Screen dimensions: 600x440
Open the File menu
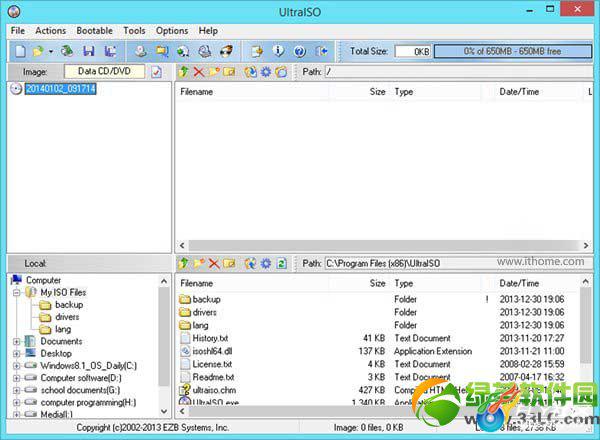(x=18, y=31)
